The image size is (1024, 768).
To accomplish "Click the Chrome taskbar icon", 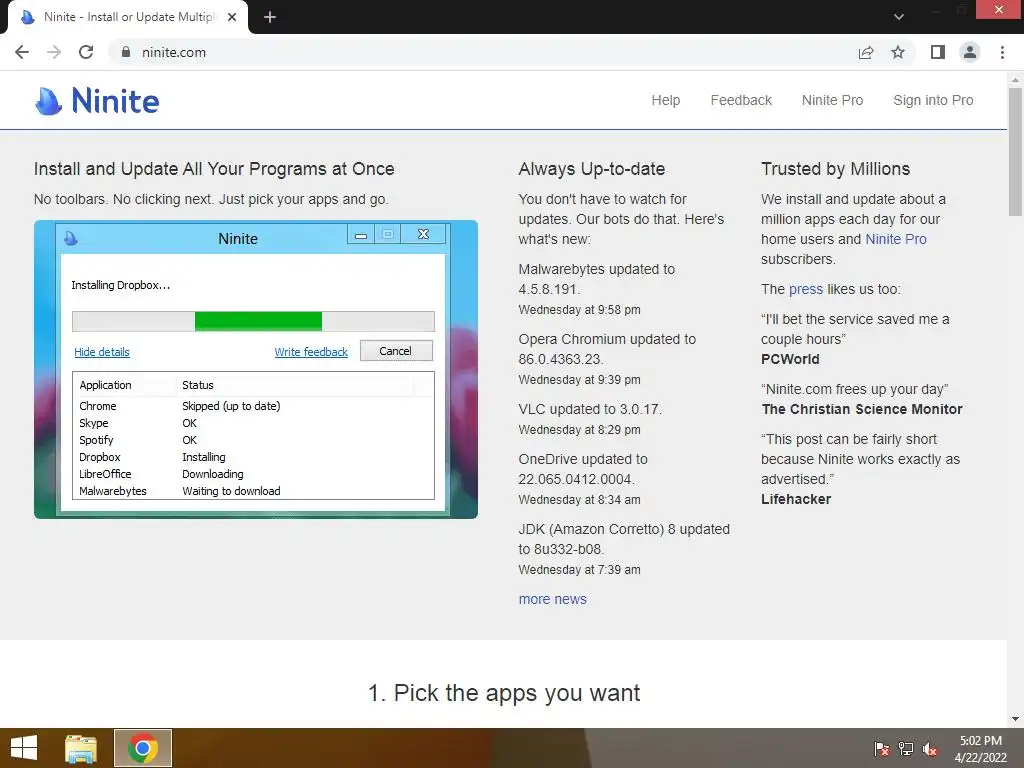I will pyautogui.click(x=143, y=748).
